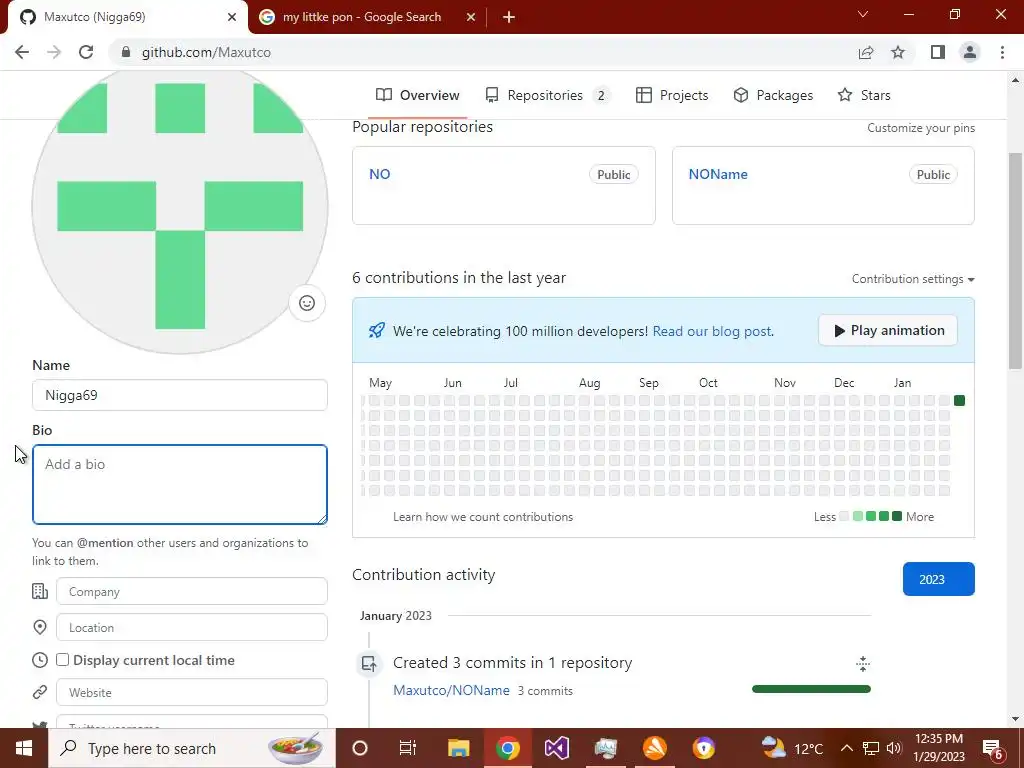Click the darkest legend swatch beside More
1024x768 pixels.
tap(897, 517)
